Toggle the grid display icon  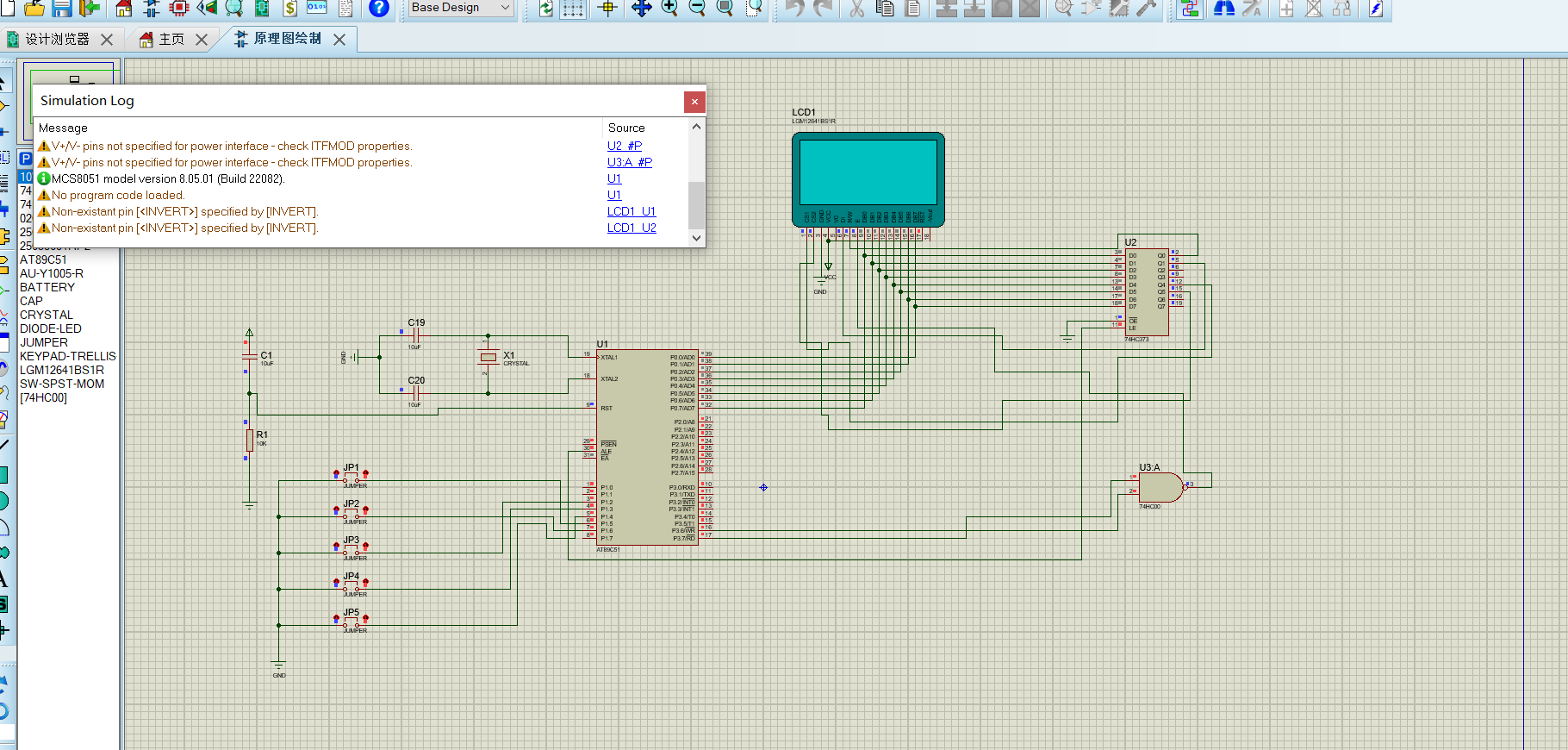coord(573,9)
